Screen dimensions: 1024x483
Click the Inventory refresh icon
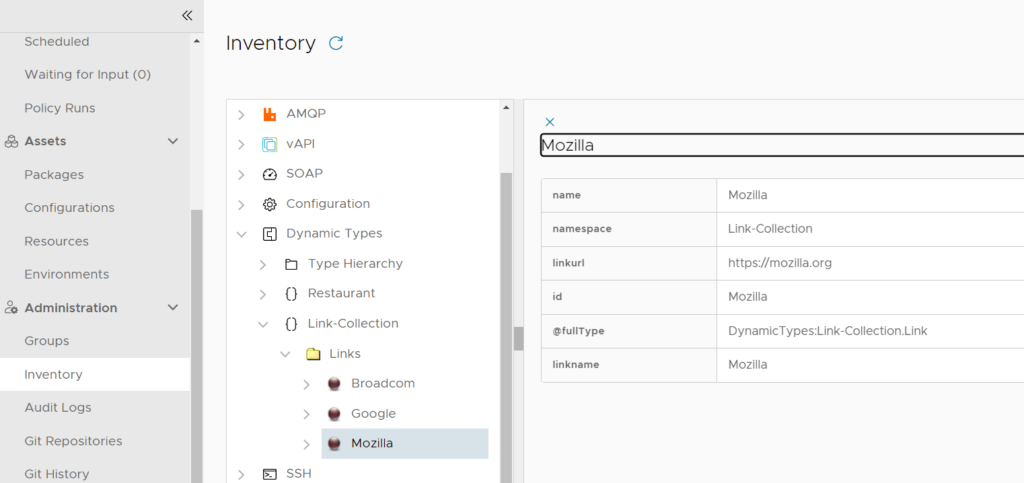click(x=336, y=43)
